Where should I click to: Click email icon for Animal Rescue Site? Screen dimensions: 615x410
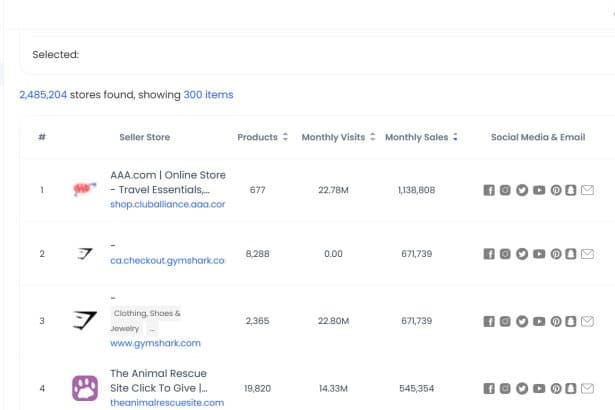[587, 388]
